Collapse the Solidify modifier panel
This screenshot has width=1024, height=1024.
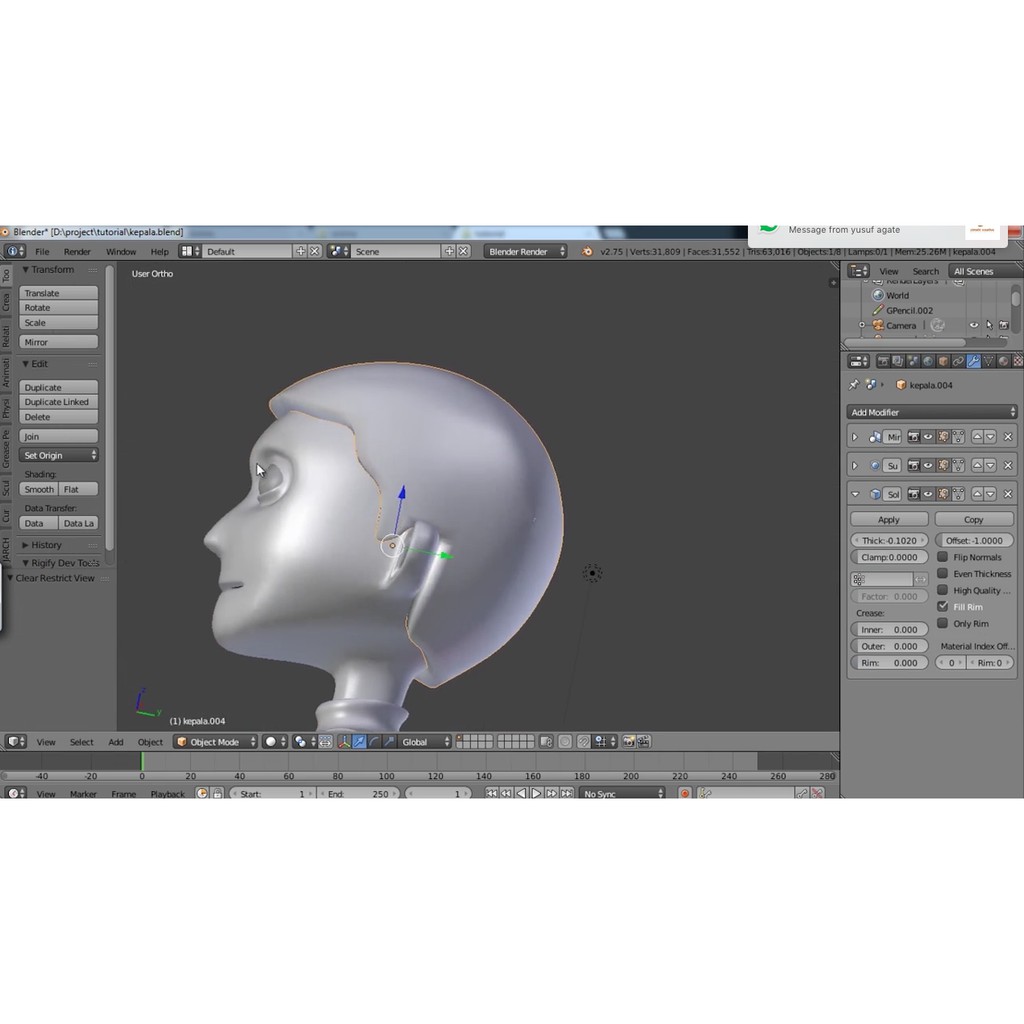point(855,494)
